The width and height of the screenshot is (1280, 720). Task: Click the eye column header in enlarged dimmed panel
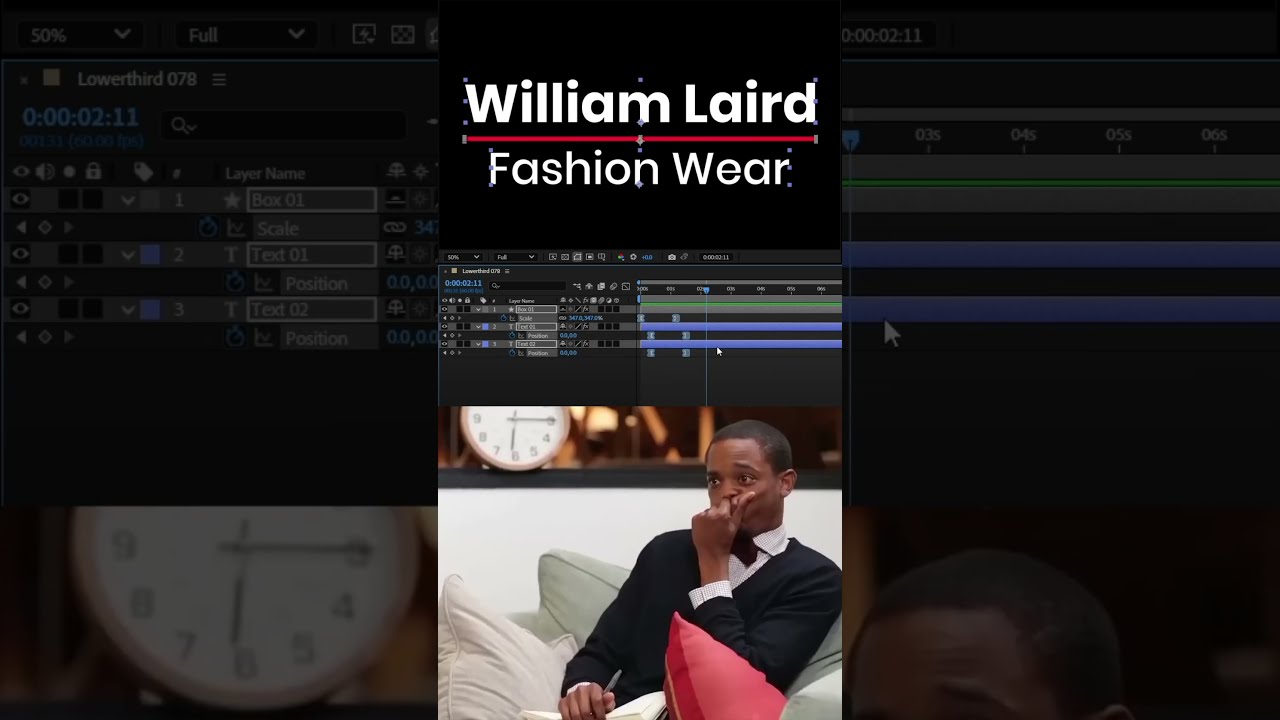[x=19, y=173]
